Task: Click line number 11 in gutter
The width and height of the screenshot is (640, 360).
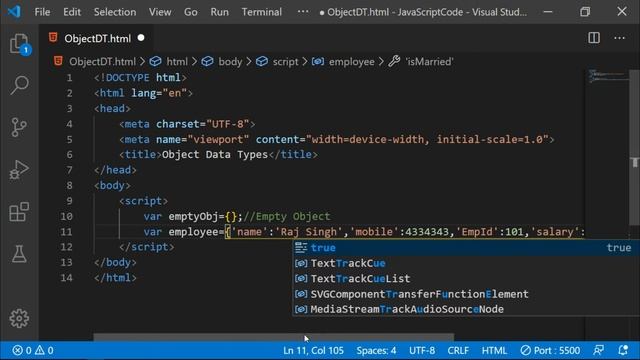Action: (66, 232)
